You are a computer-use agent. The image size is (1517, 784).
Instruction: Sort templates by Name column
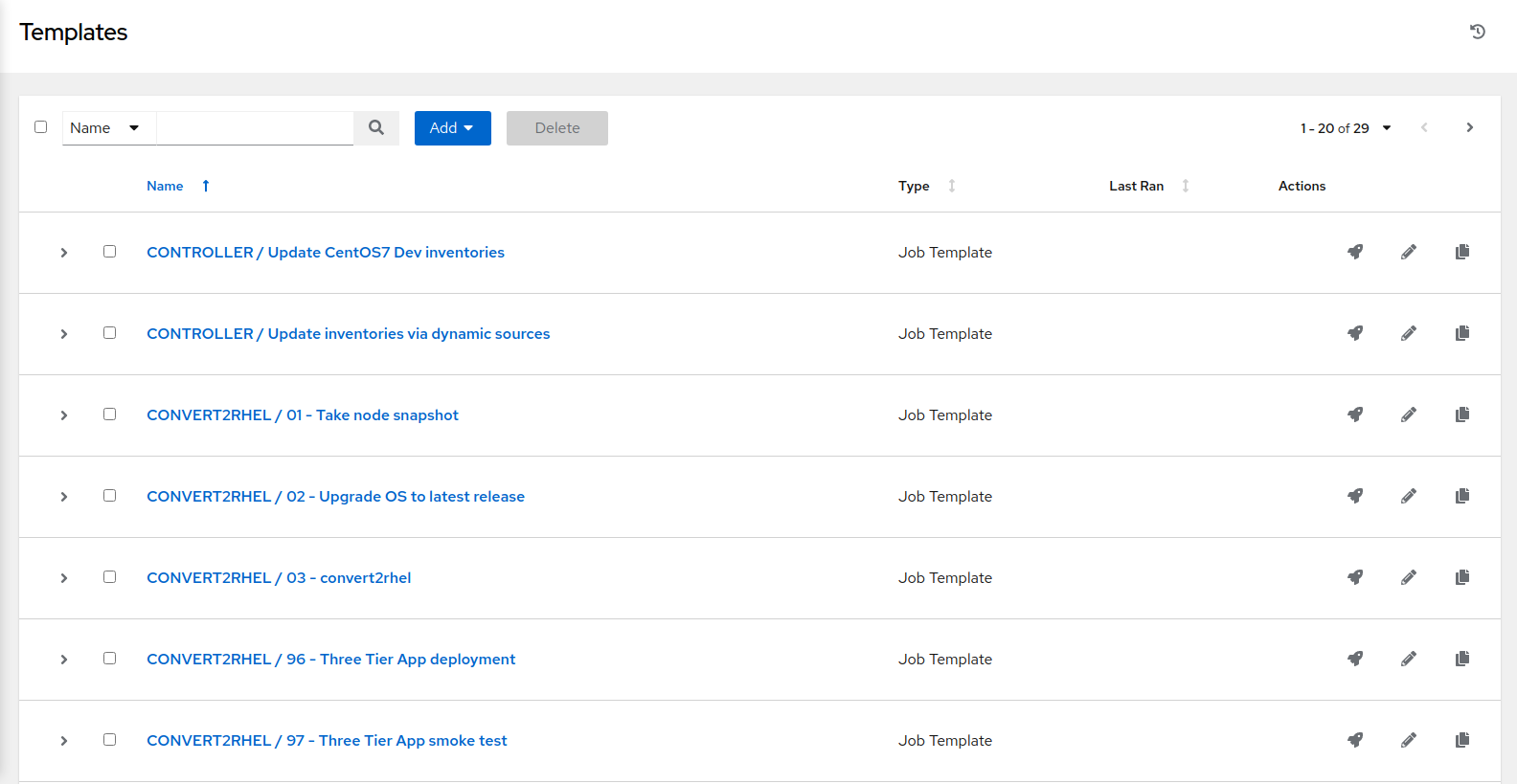coord(178,186)
